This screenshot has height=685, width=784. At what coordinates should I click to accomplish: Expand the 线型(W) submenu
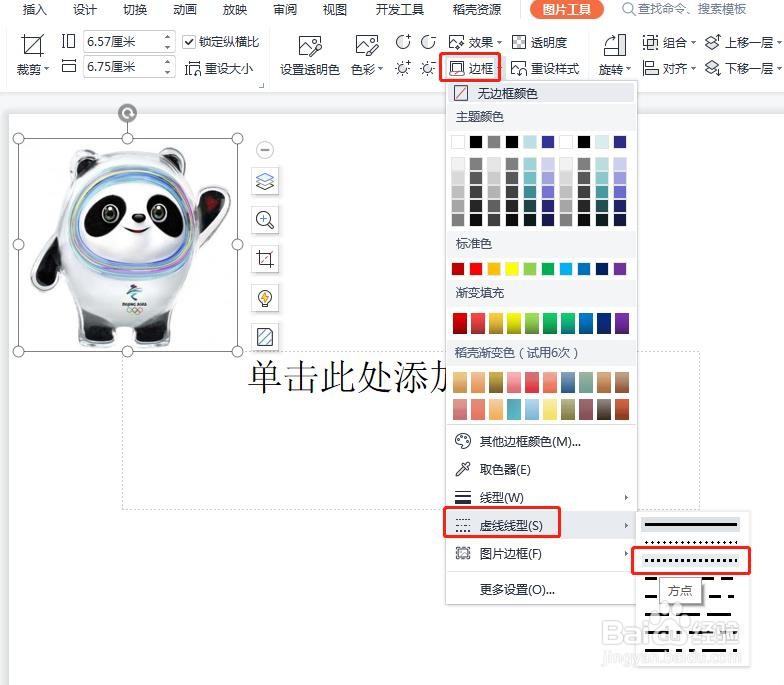pyautogui.click(x=540, y=497)
